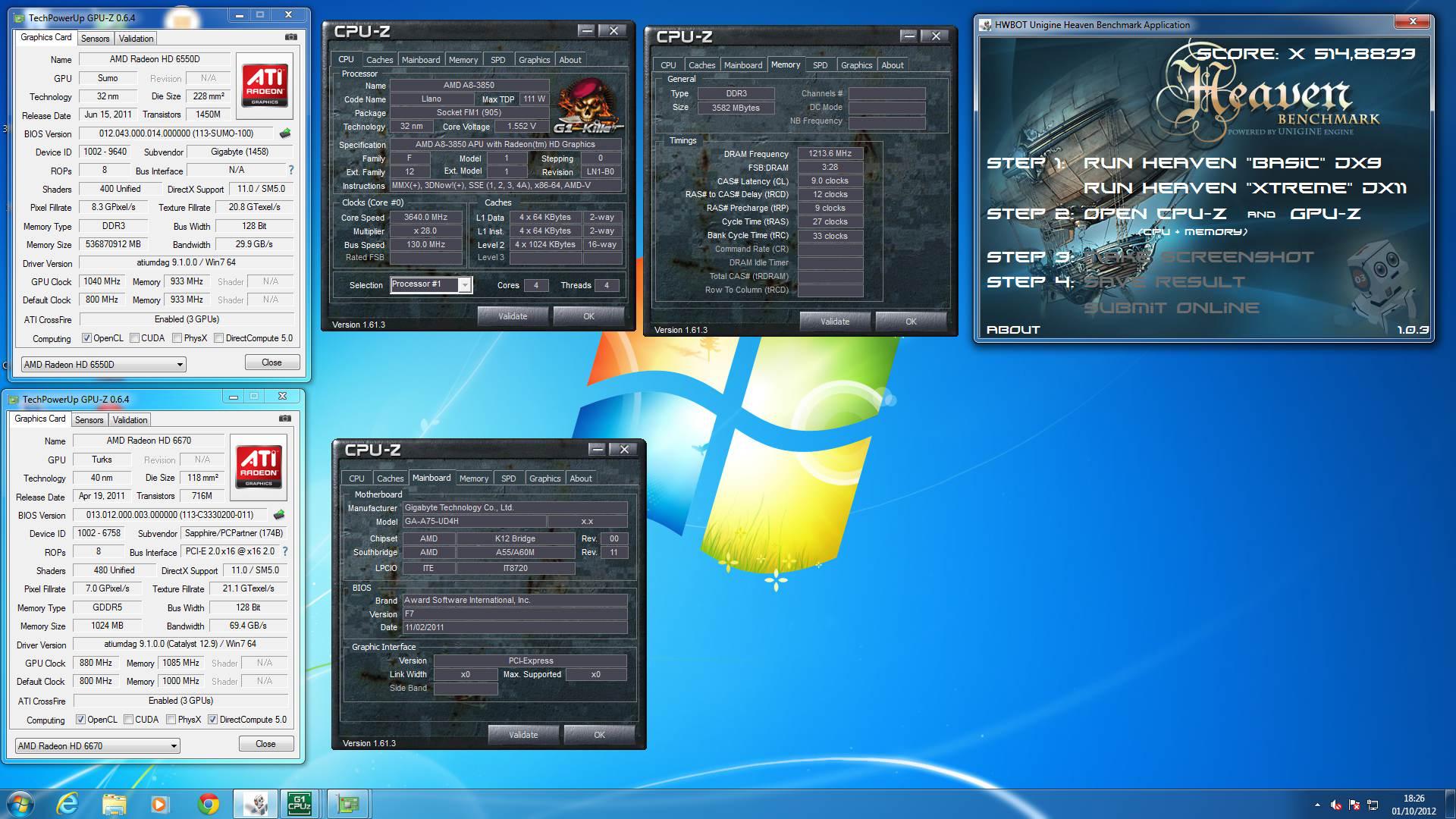Show hidden tray icons arrow
Image resolution: width=1456 pixels, height=819 pixels.
pos(1317,805)
